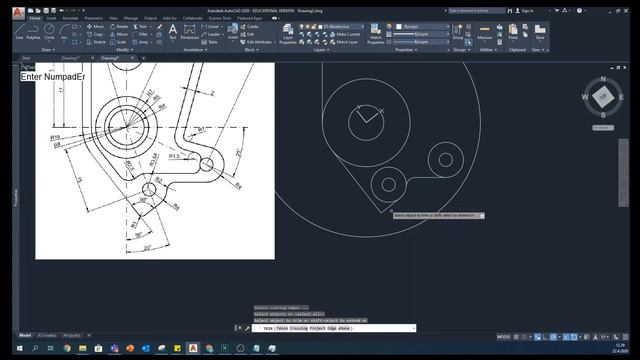The height and width of the screenshot is (360, 640).
Task: Toggle ortho mode in status bar
Action: (545, 337)
